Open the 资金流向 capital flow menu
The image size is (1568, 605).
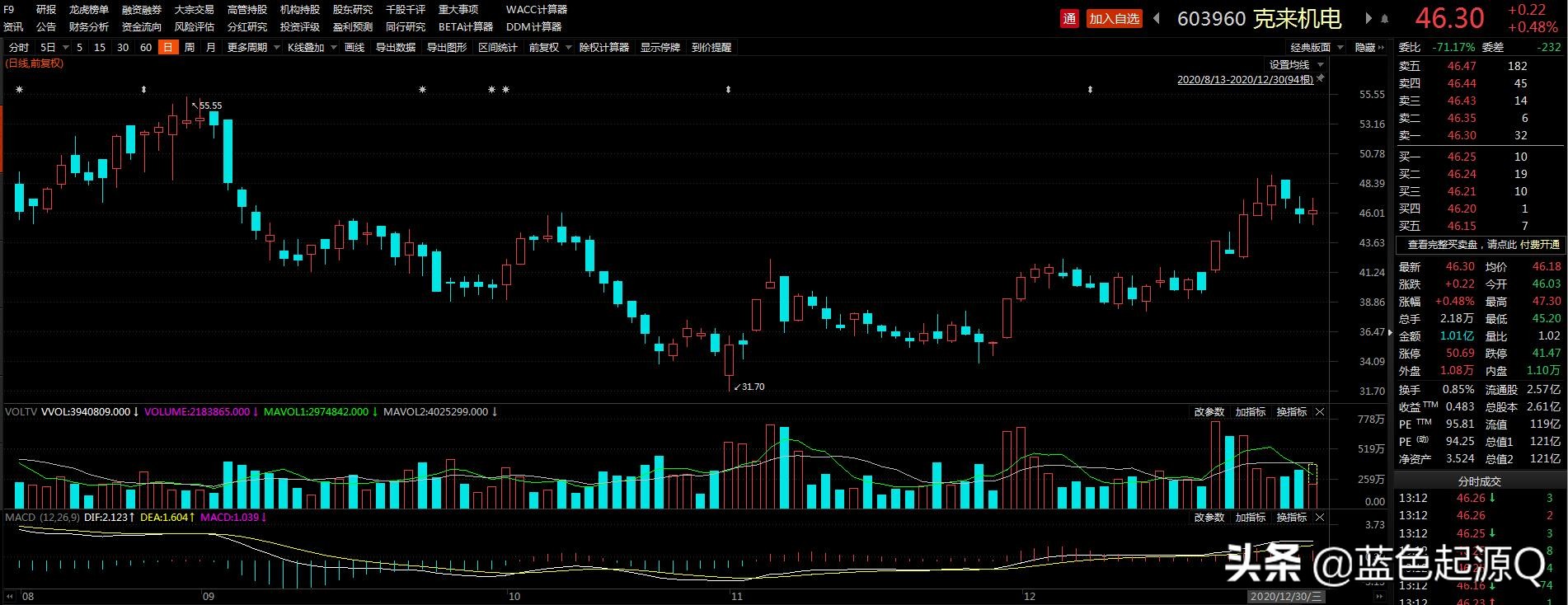click(x=142, y=27)
